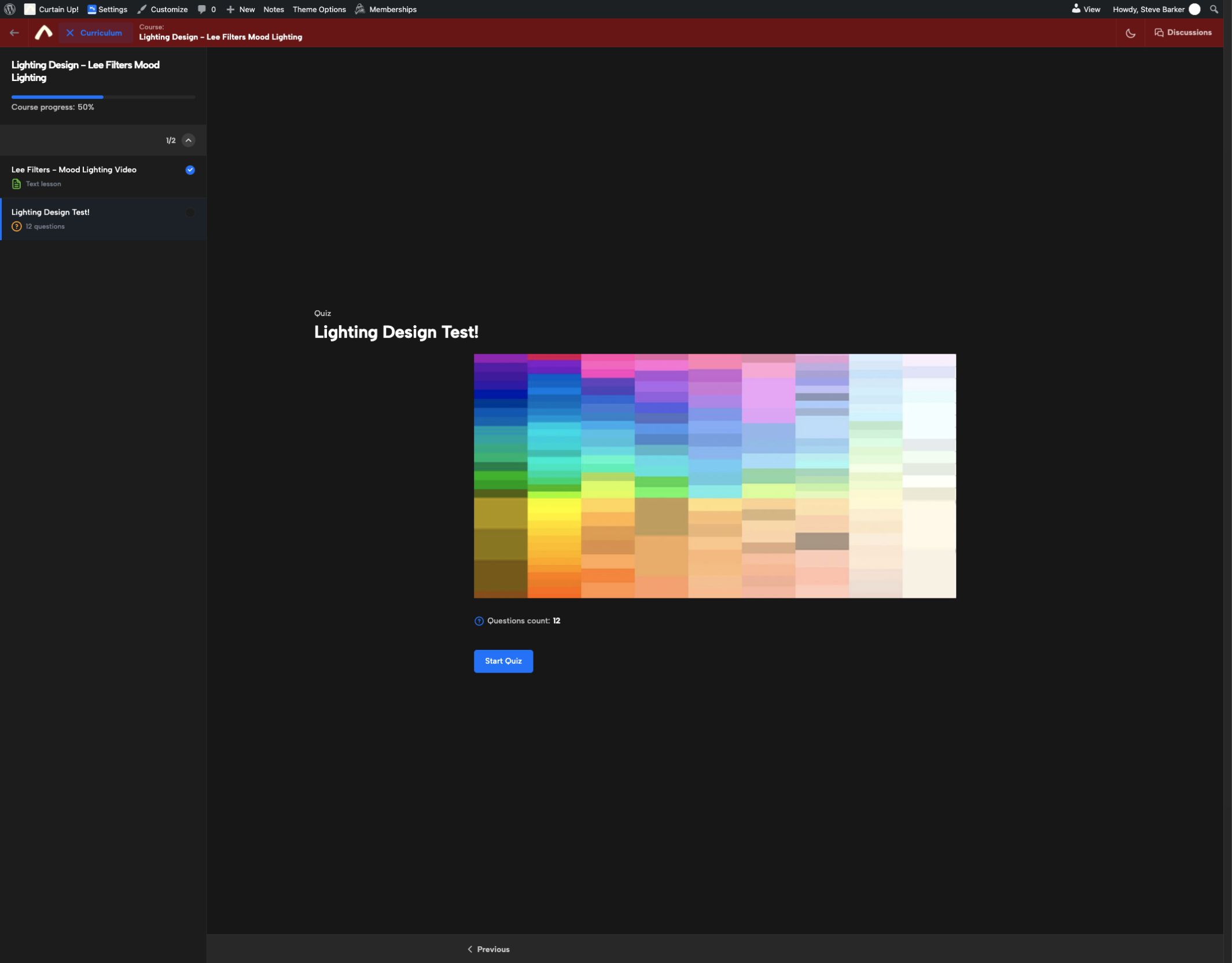Click the empty status circle on Lighting Design Test!

[190, 213]
